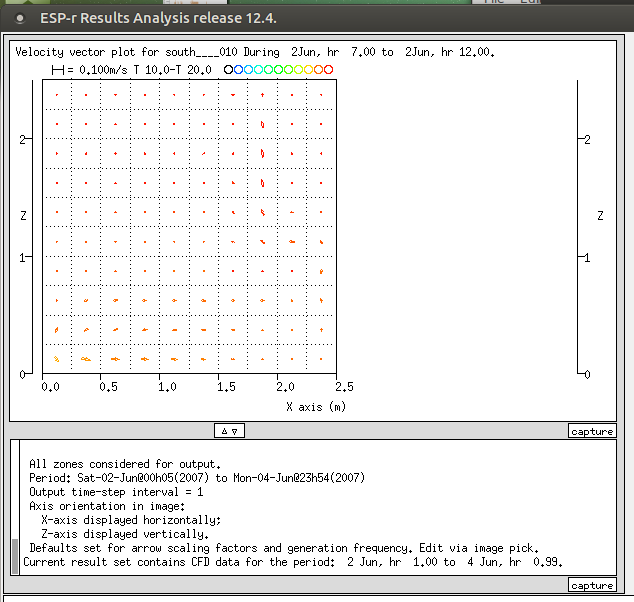Click the first dark blue legend circle
The width and height of the screenshot is (634, 602).
229,70
